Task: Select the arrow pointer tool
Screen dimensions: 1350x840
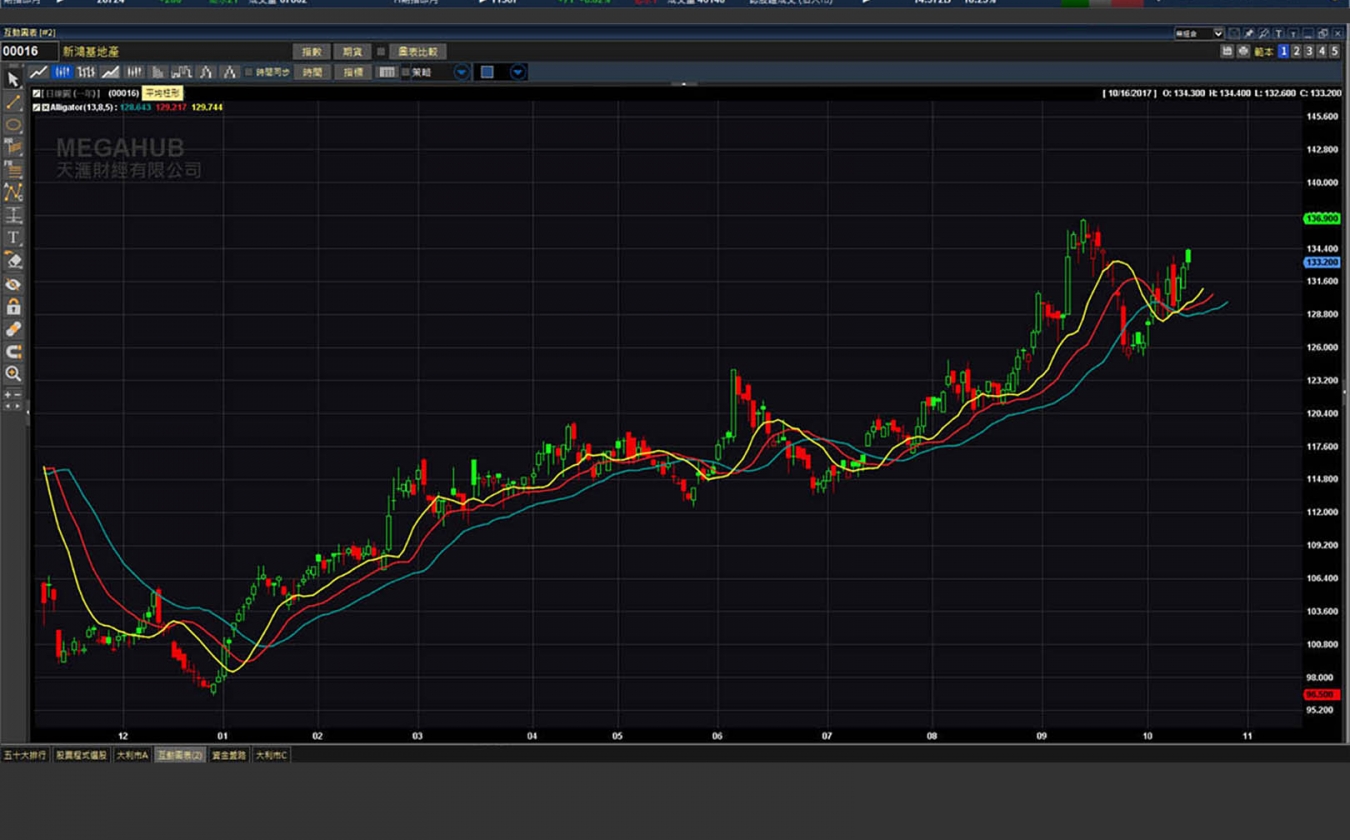Action: (x=13, y=79)
